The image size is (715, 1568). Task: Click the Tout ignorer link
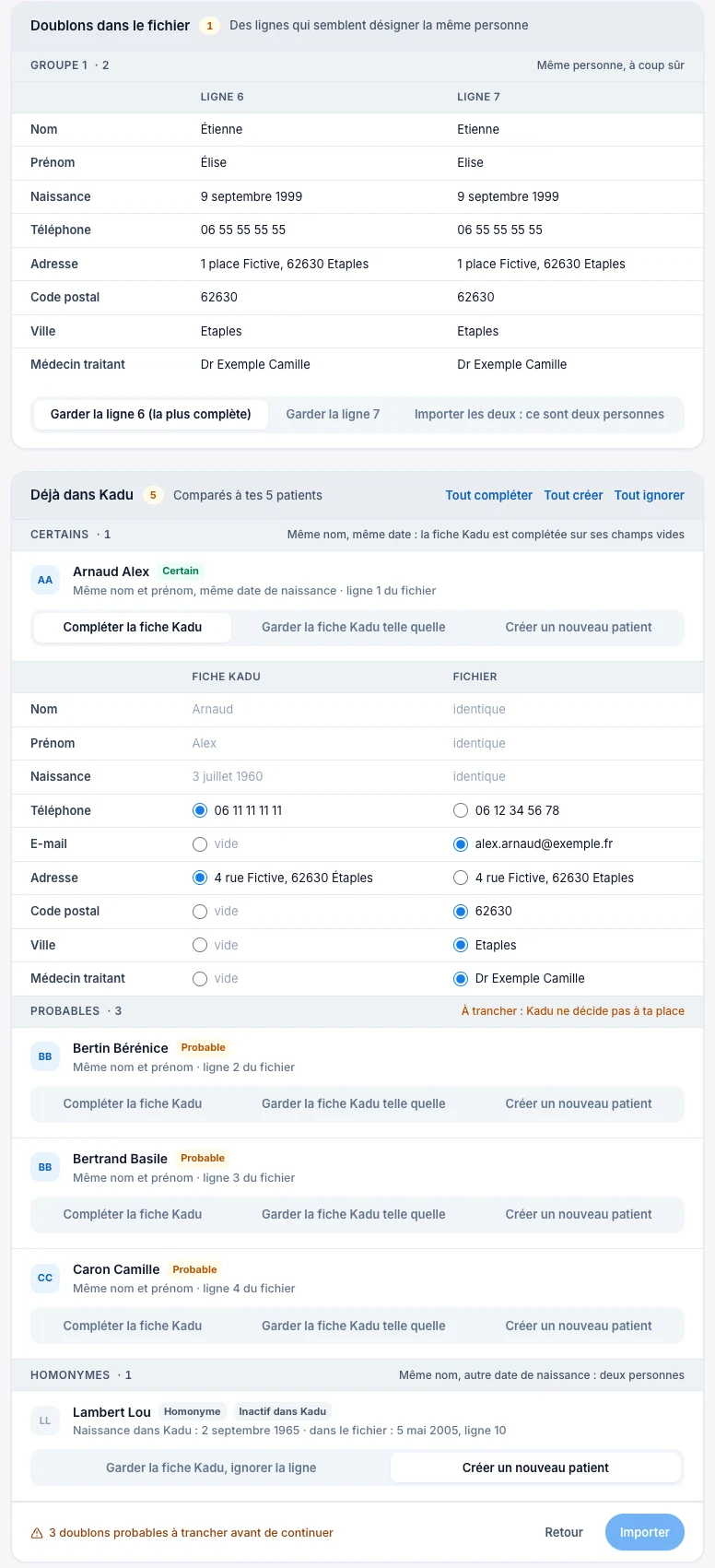click(x=650, y=495)
